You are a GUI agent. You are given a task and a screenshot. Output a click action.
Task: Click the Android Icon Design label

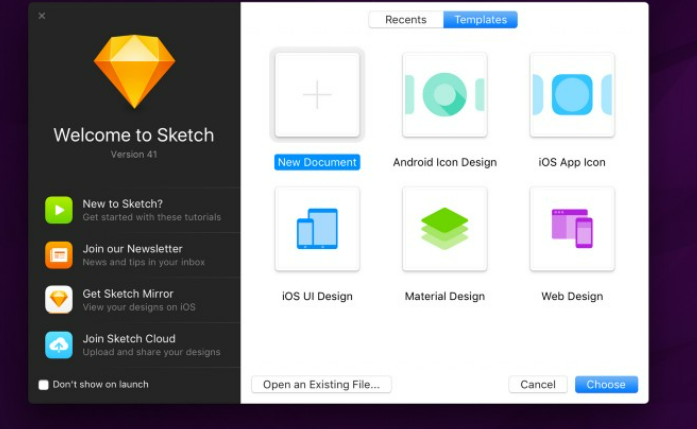[445, 162]
